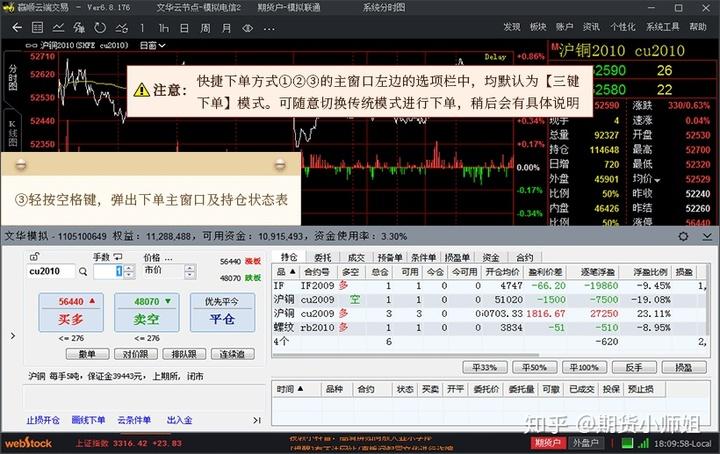Open the quote list table icon
720x454 pixels.
point(37,28)
